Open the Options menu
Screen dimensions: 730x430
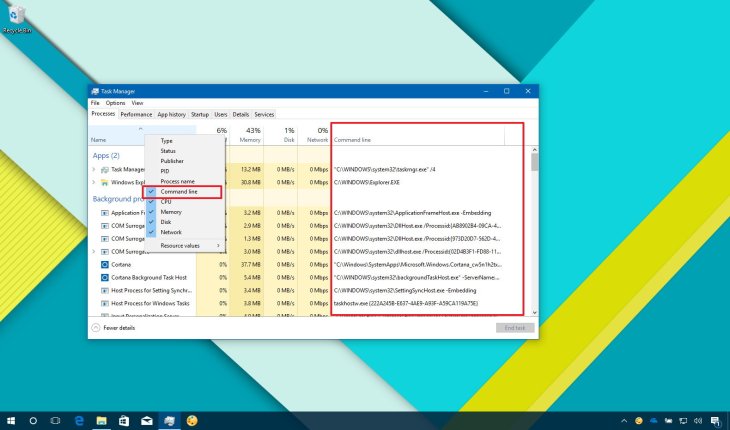tap(115, 103)
